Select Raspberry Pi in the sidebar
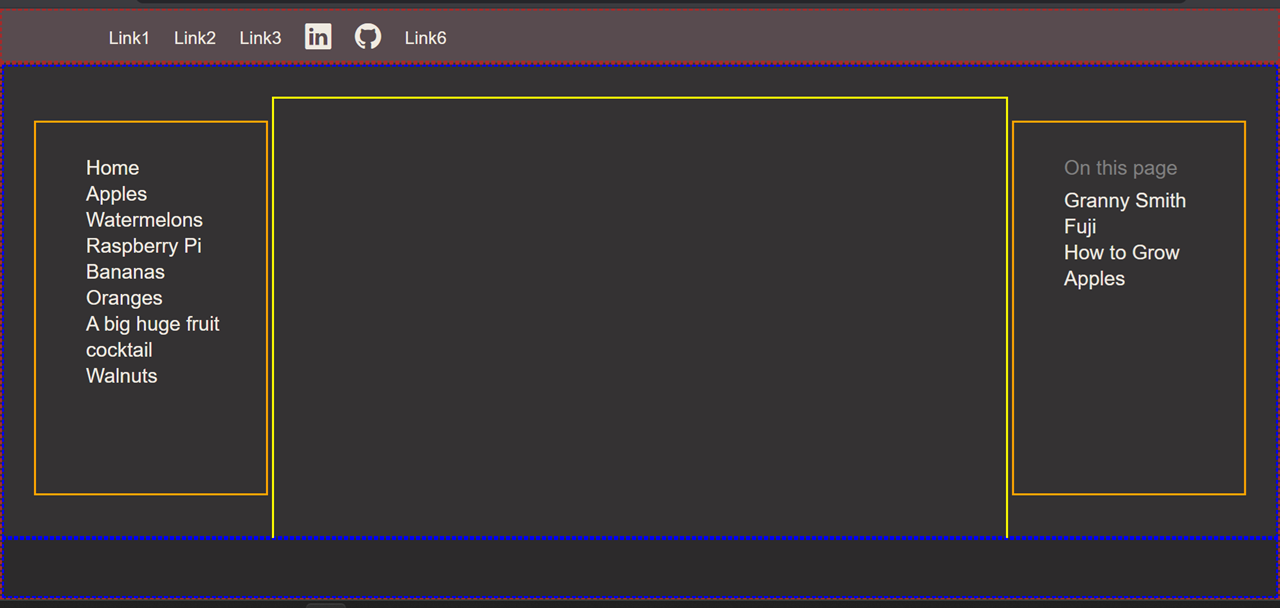The height and width of the screenshot is (608, 1280). tap(143, 246)
